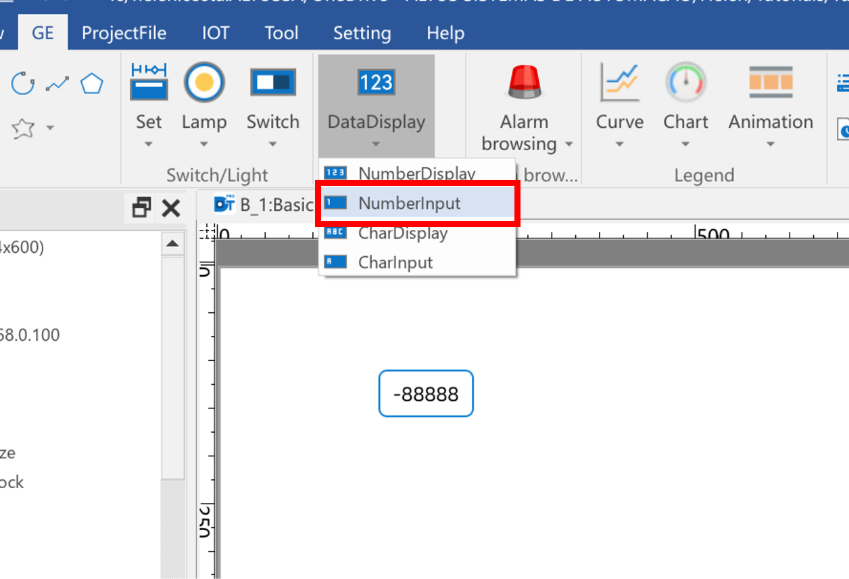Viewport: 849px width, 579px height.
Task: Expand the Switch dropdown arrow
Action: click(272, 144)
